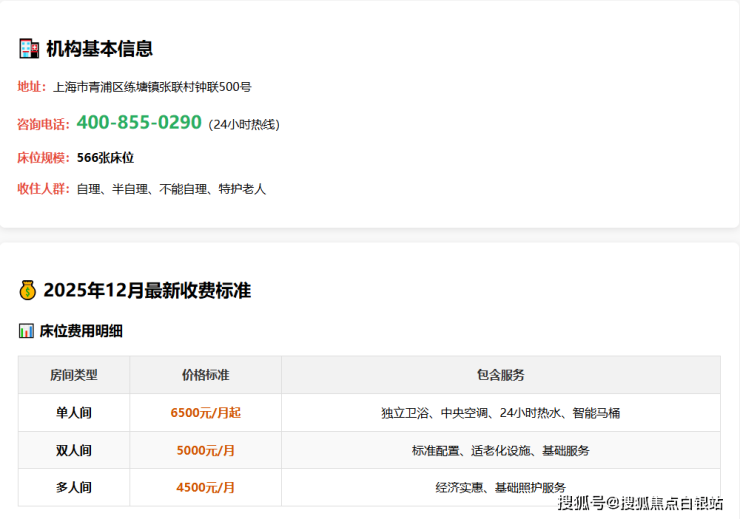Click the 多人间 row label
Viewport: 740px width, 519px height.
(74, 488)
